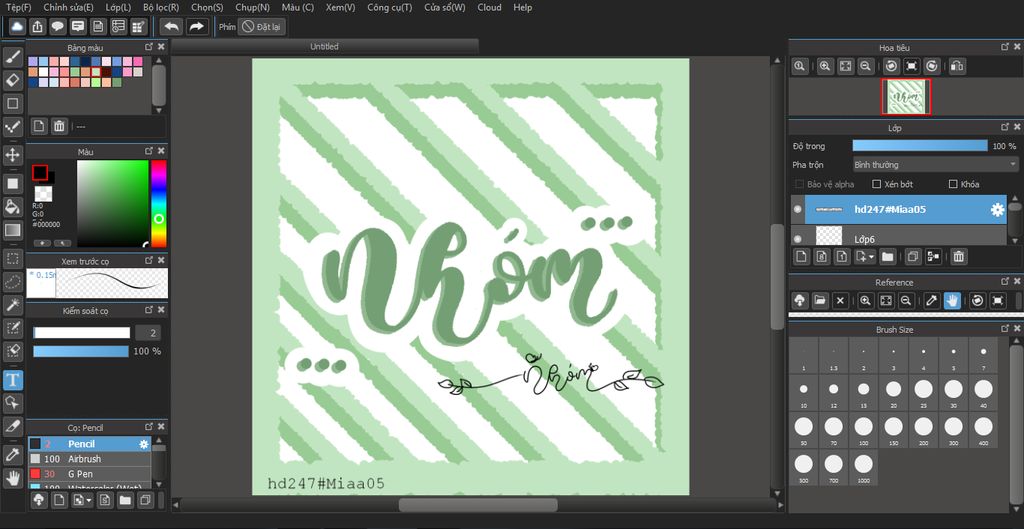This screenshot has height=529, width=1024.
Task: Select the Eraser tool
Action: (12, 80)
